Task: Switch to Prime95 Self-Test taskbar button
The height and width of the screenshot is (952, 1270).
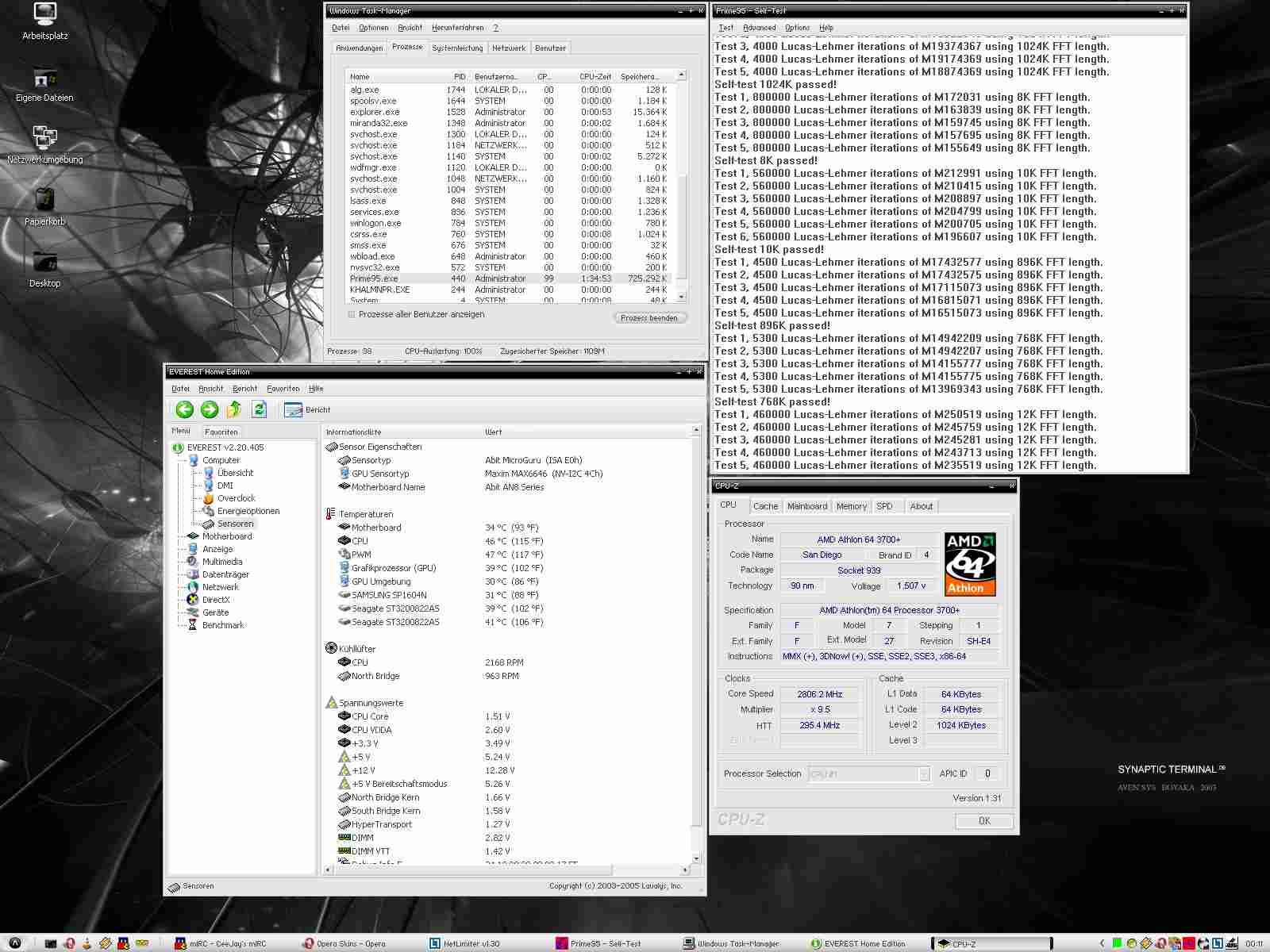Action: tap(605, 943)
